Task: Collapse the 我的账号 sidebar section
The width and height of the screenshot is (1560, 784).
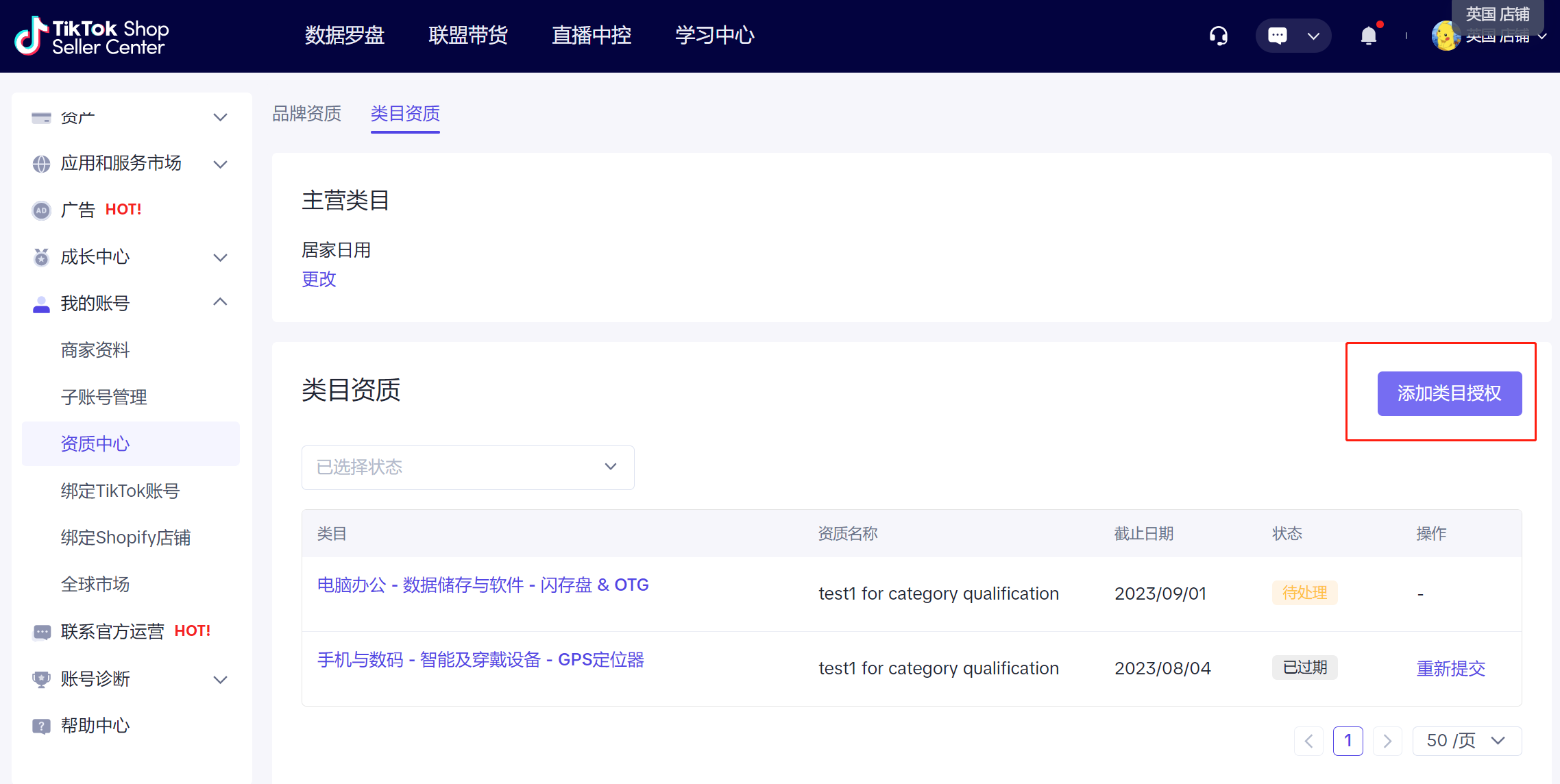Action: click(x=220, y=302)
